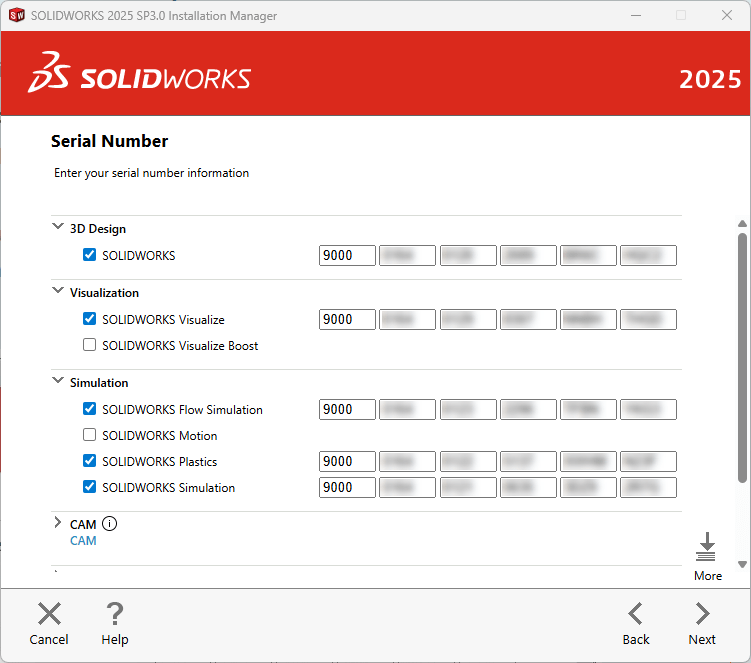Uncheck the SOLIDWORKS 3D Design checkbox
This screenshot has width=751, height=663.
[90, 254]
